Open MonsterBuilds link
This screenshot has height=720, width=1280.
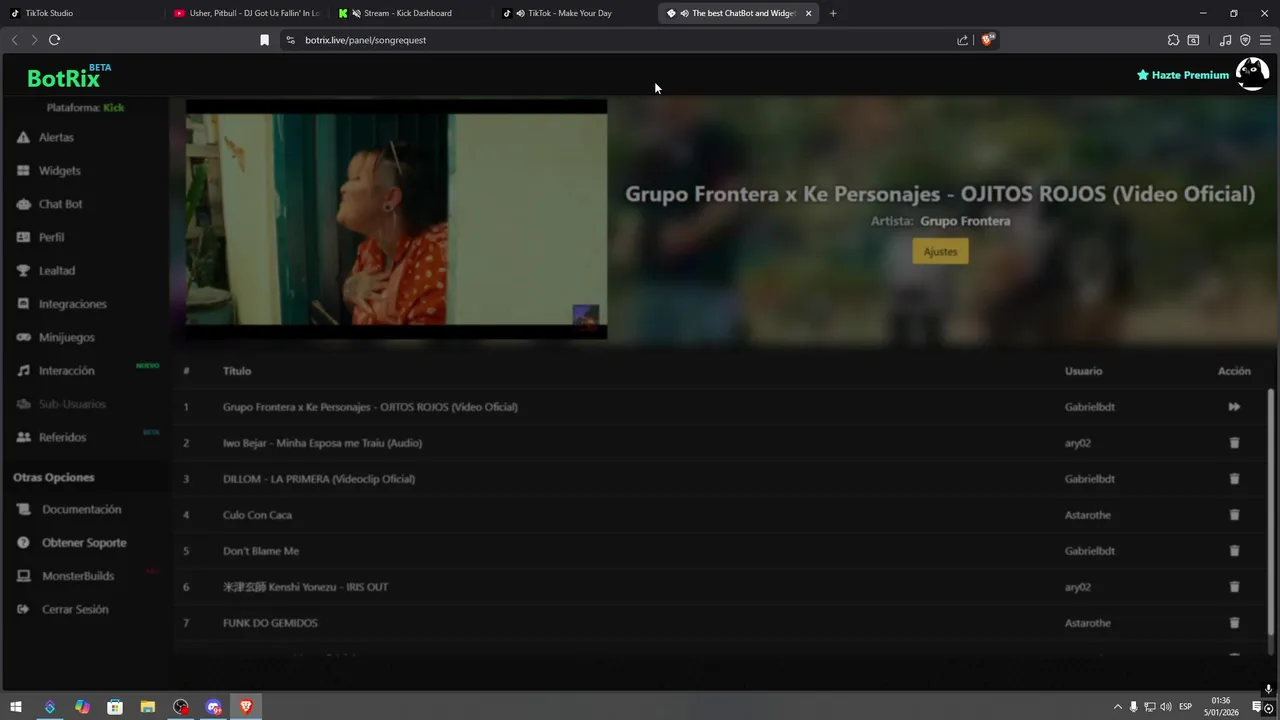(x=77, y=576)
